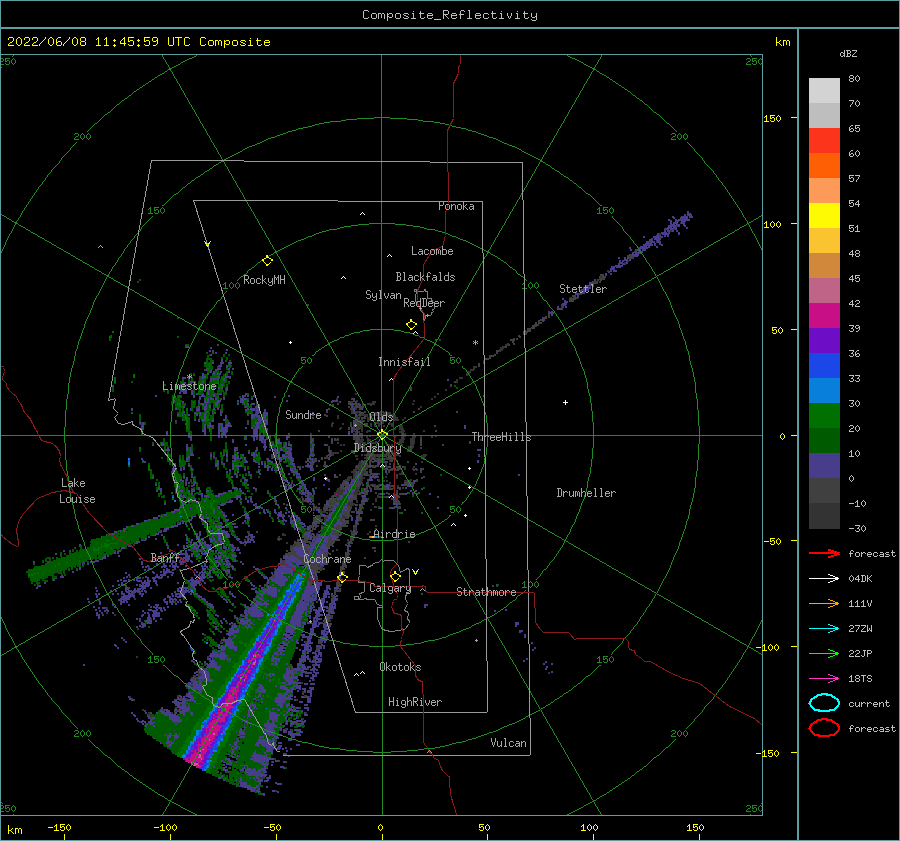
Task: Click the Lacombe label
Action: coord(432,251)
